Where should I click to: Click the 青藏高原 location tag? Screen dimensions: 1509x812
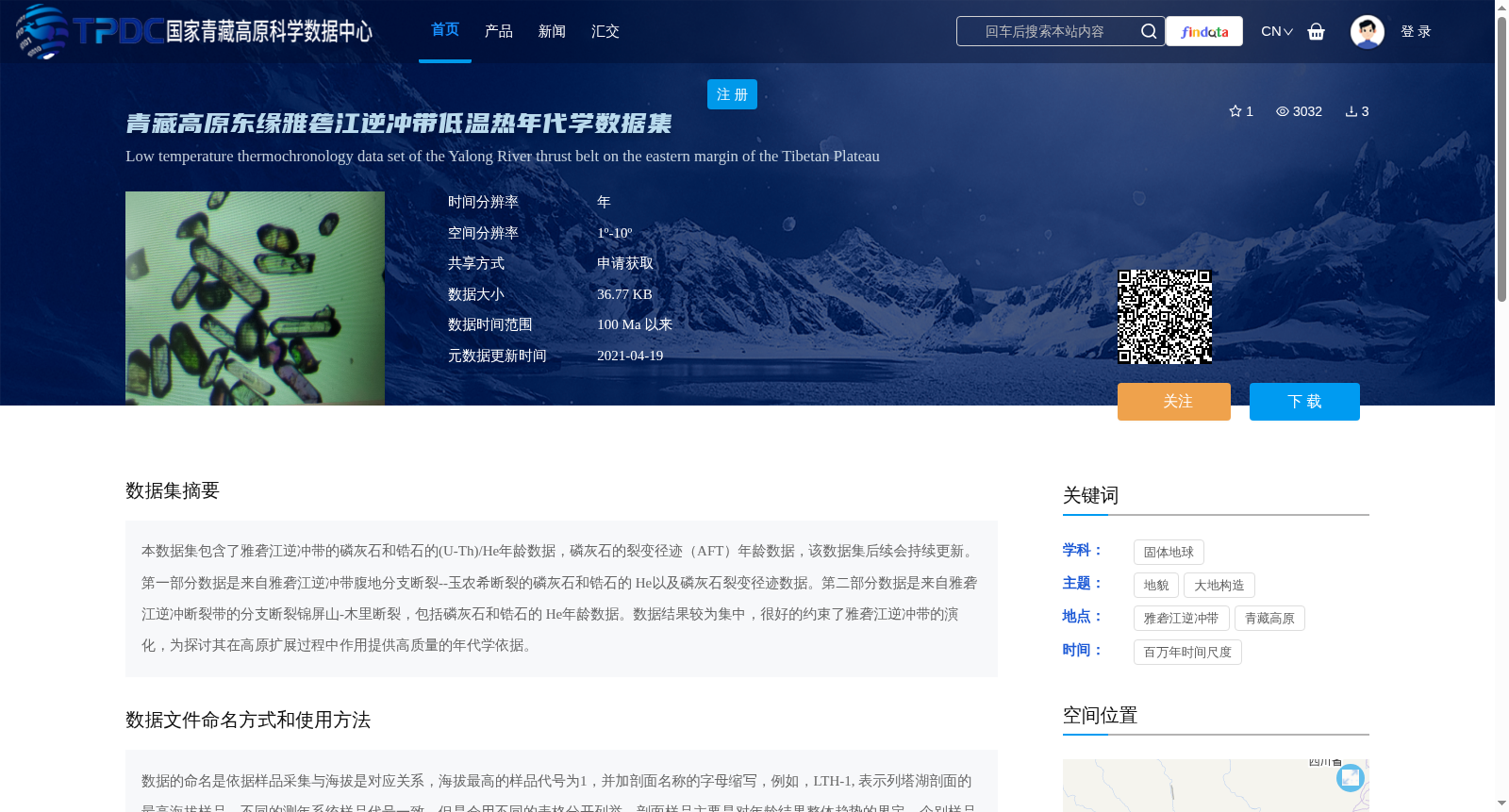coord(1269,619)
